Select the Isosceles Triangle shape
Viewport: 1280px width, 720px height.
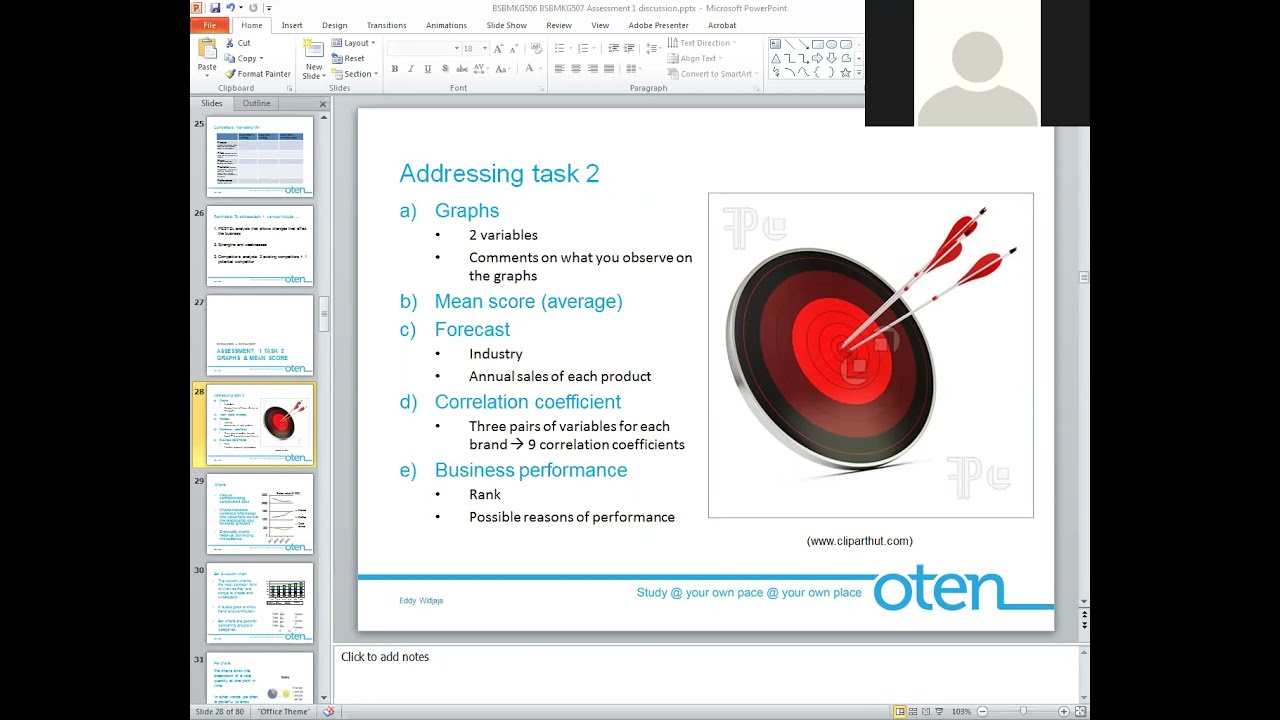click(776, 58)
